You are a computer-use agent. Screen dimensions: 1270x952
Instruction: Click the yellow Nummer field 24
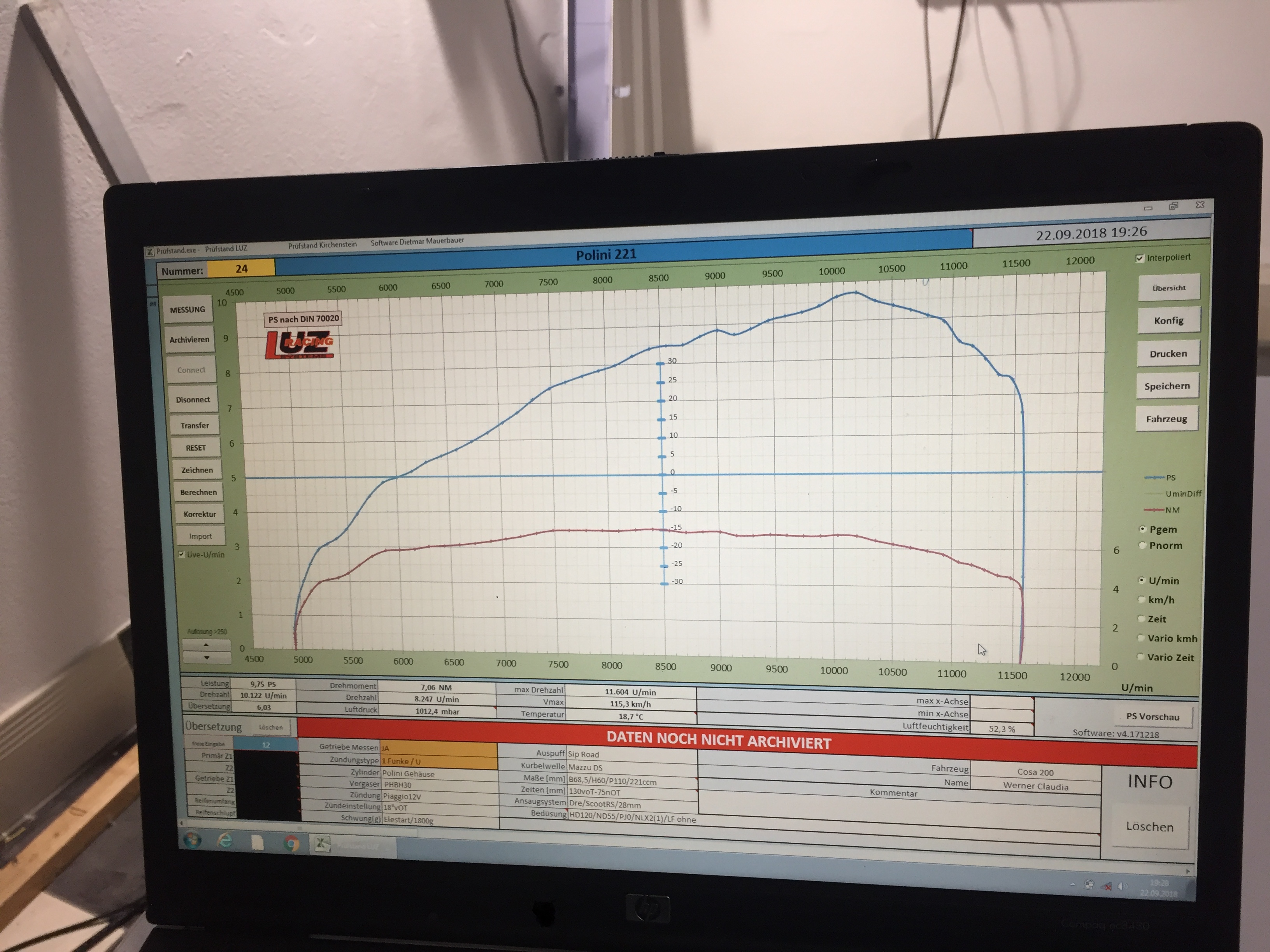click(241, 269)
